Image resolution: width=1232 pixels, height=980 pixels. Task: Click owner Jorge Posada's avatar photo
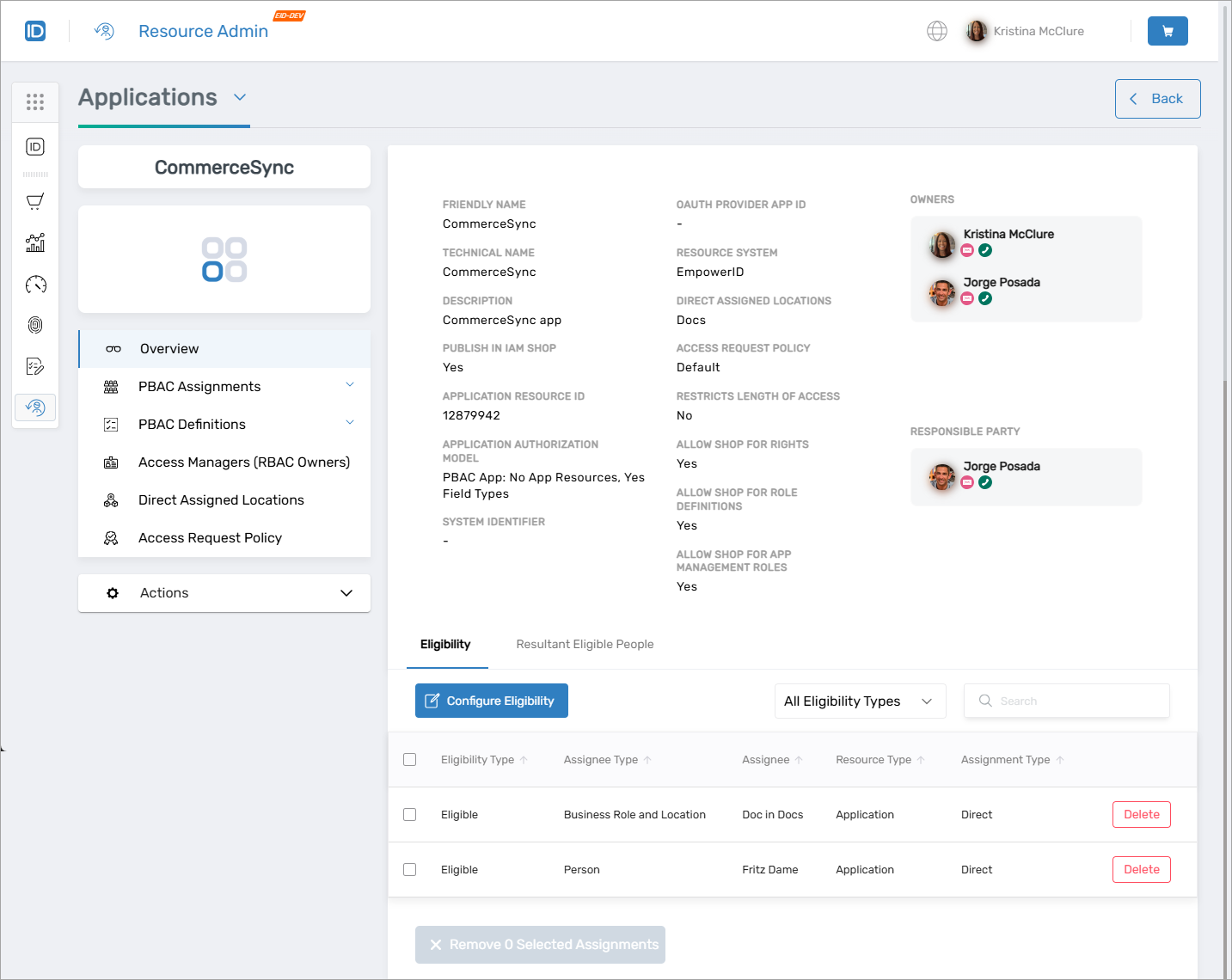click(942, 293)
